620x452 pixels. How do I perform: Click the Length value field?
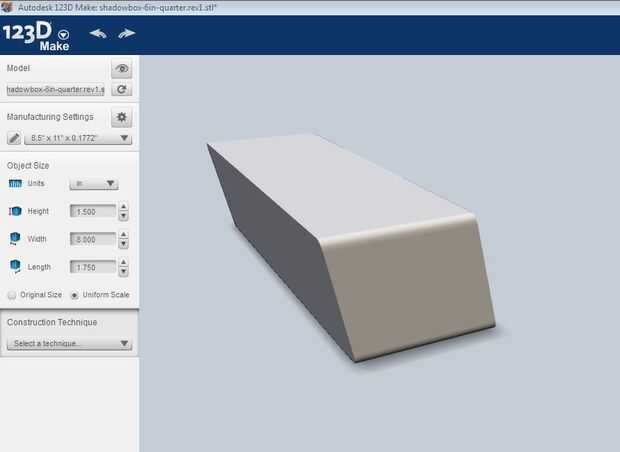coord(93,267)
